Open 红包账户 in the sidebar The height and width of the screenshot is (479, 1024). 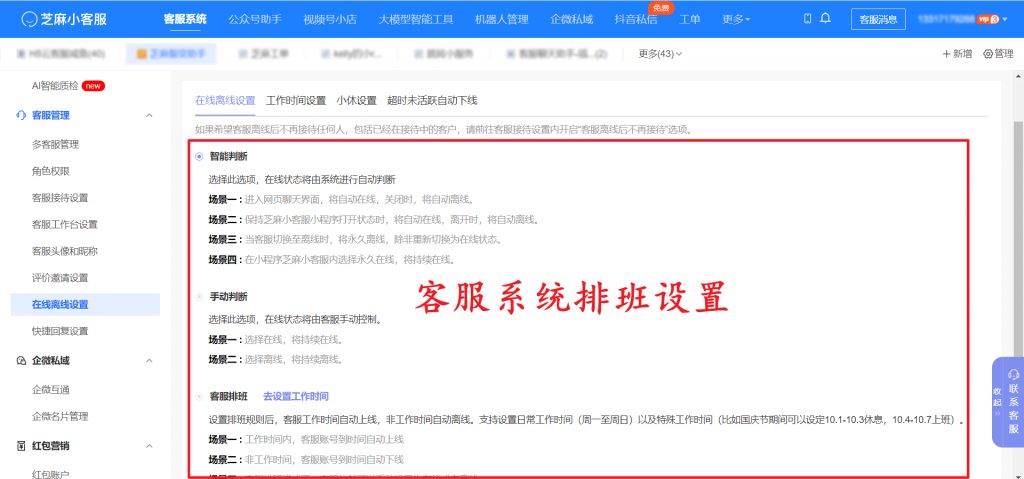point(51,474)
